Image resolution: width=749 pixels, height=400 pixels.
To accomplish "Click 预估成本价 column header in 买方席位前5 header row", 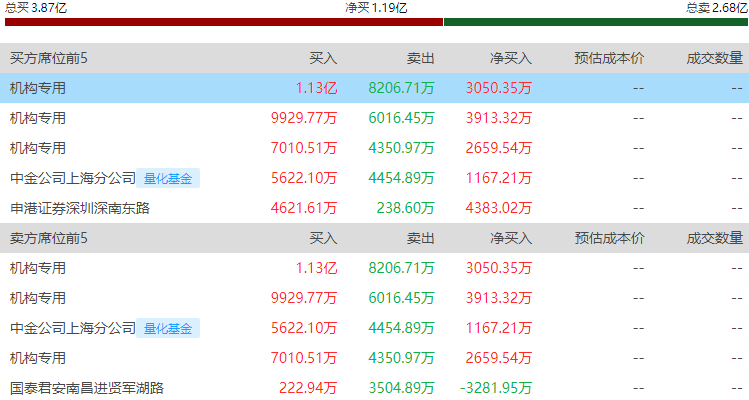I will point(609,58).
